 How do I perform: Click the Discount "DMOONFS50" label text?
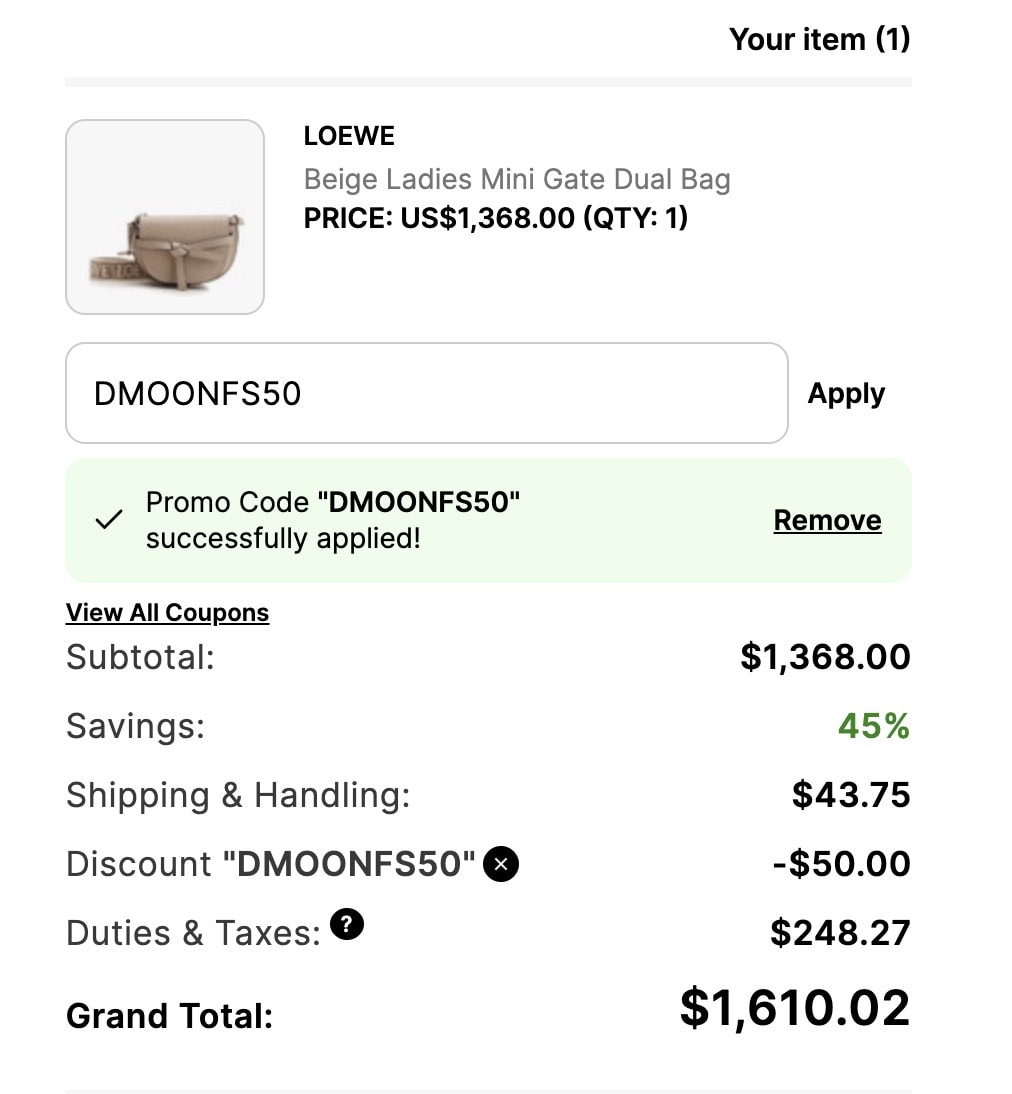271,864
